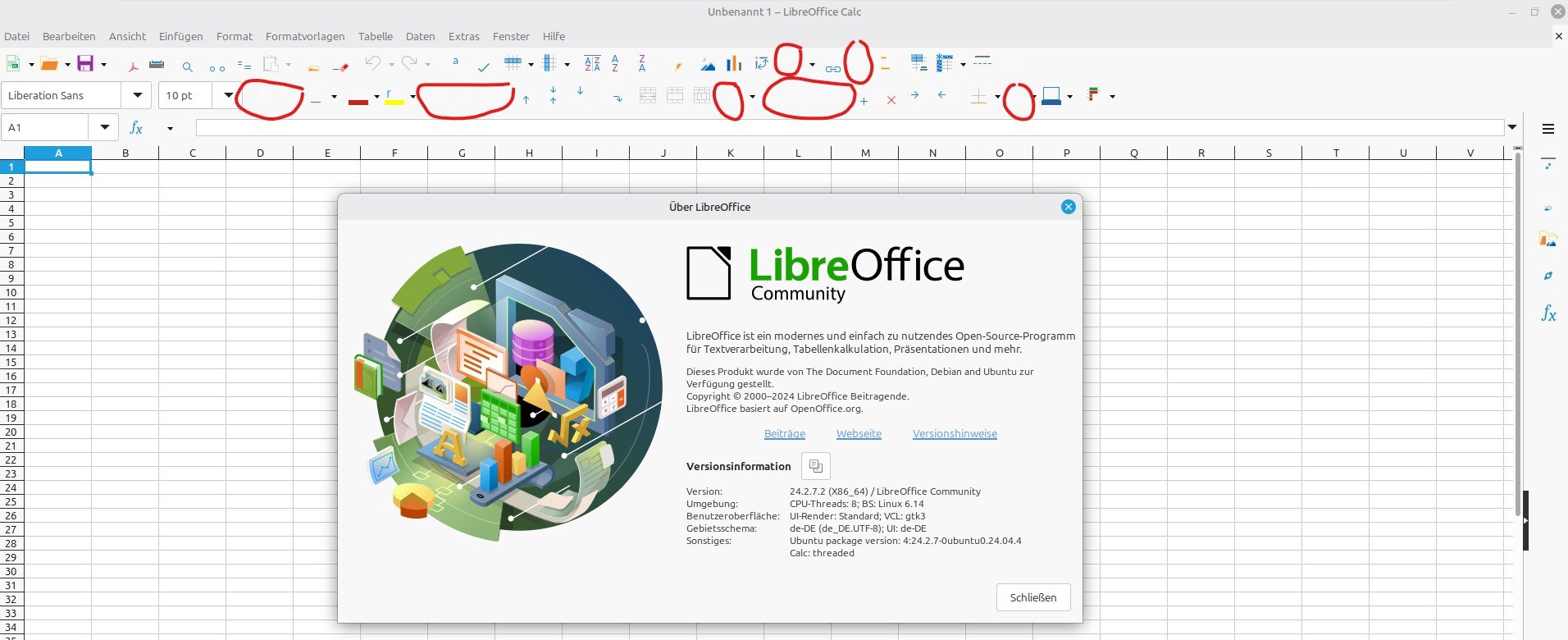This screenshot has height=640, width=1568.
Task: Open recent documents arrow beside Open icon
Action: pyautogui.click(x=67, y=64)
